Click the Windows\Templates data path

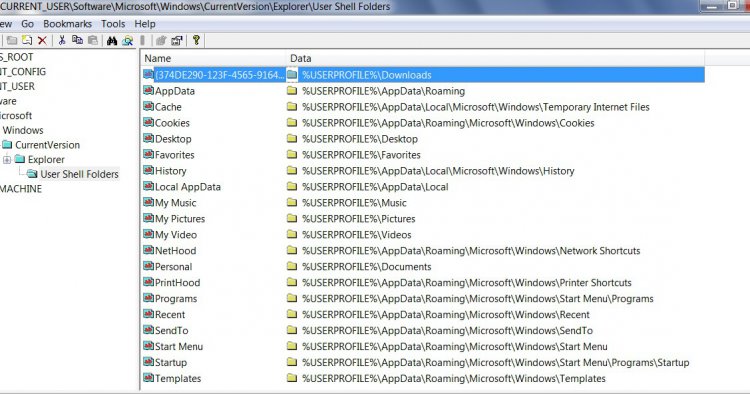pos(453,378)
